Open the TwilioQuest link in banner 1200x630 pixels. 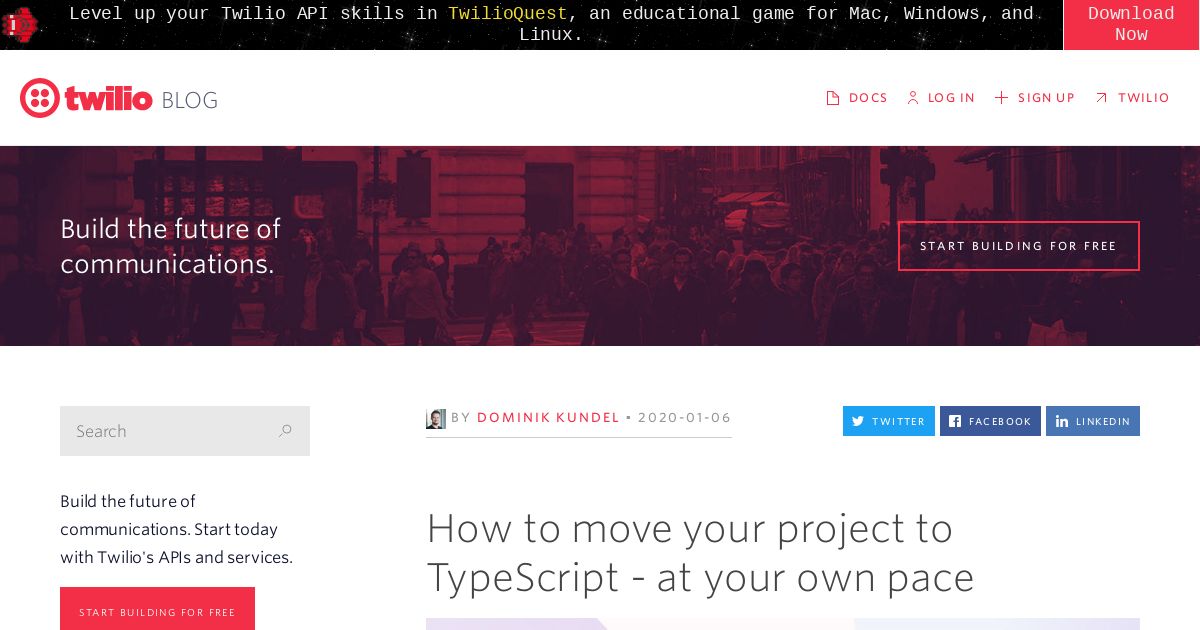507,14
